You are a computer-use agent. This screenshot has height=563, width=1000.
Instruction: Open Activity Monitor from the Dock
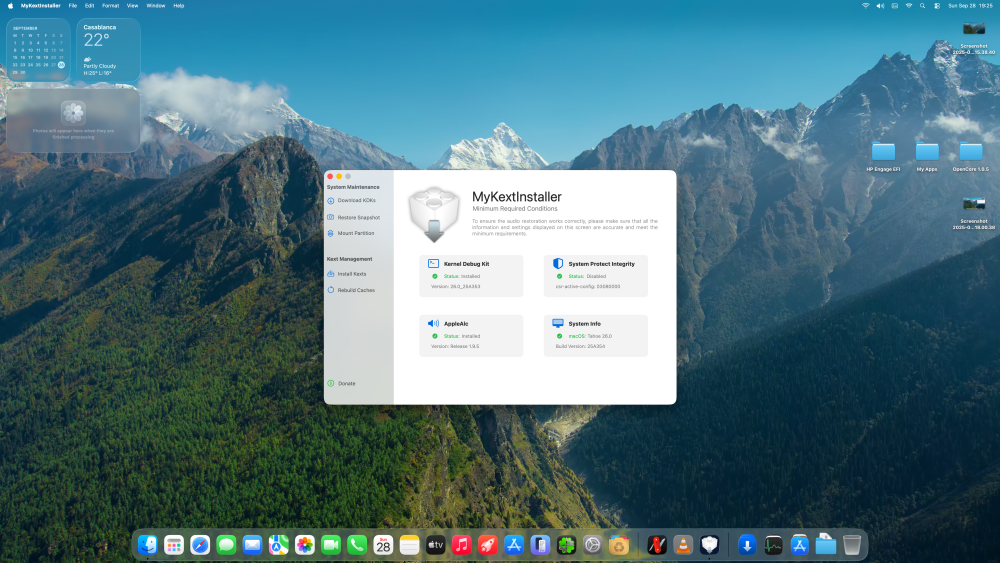click(x=773, y=545)
